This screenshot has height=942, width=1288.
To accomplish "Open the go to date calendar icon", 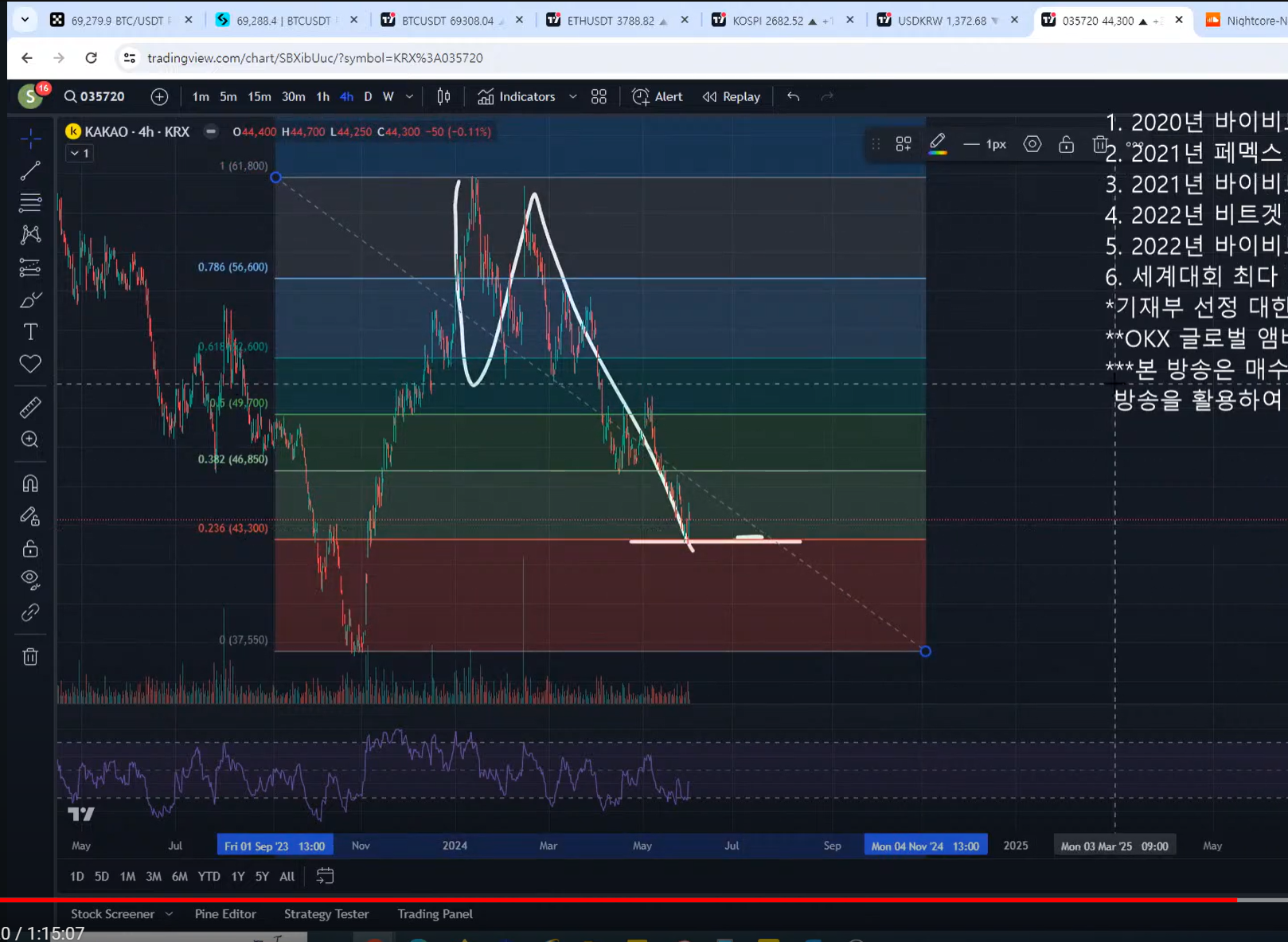I will click(x=325, y=876).
